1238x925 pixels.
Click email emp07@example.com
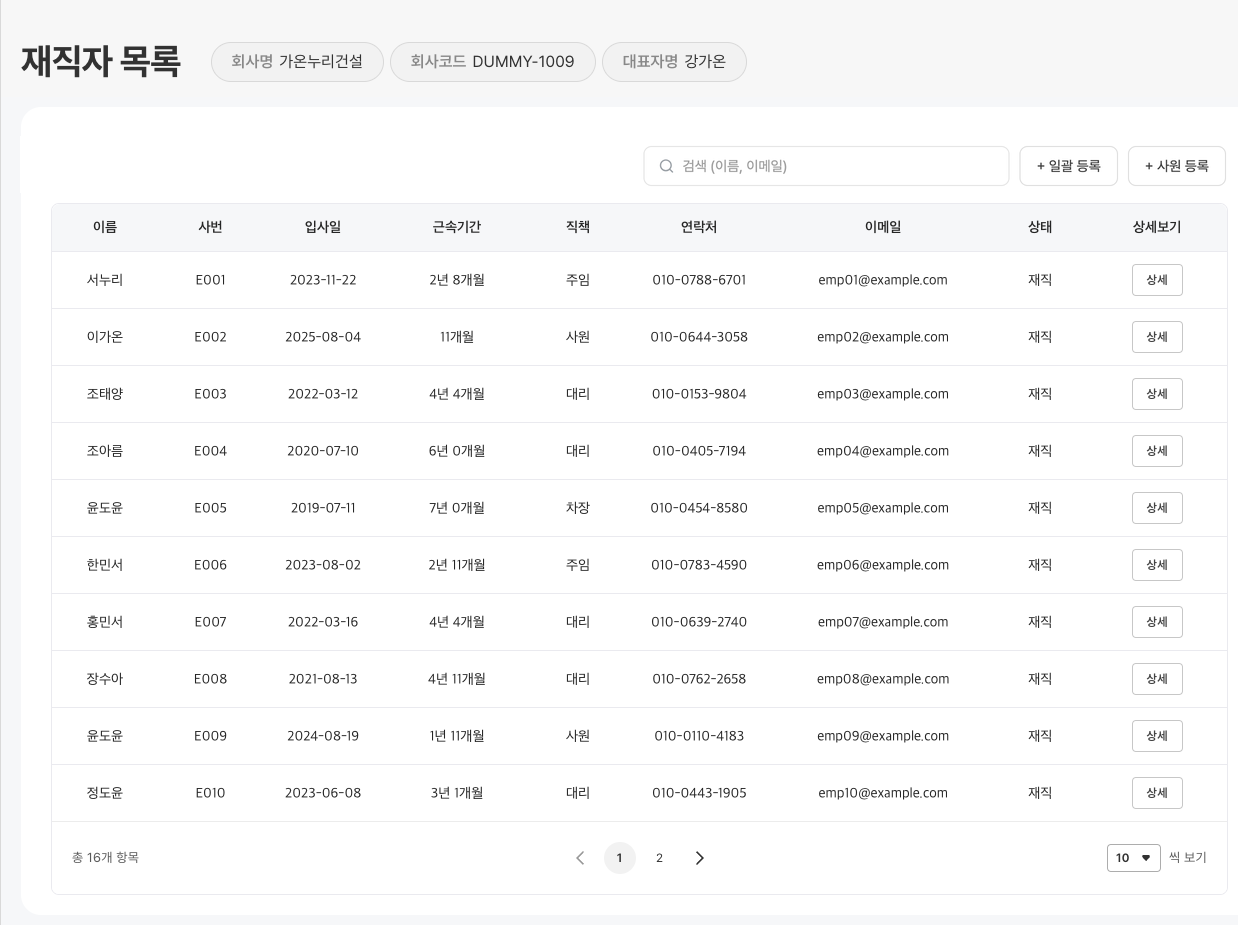click(883, 622)
